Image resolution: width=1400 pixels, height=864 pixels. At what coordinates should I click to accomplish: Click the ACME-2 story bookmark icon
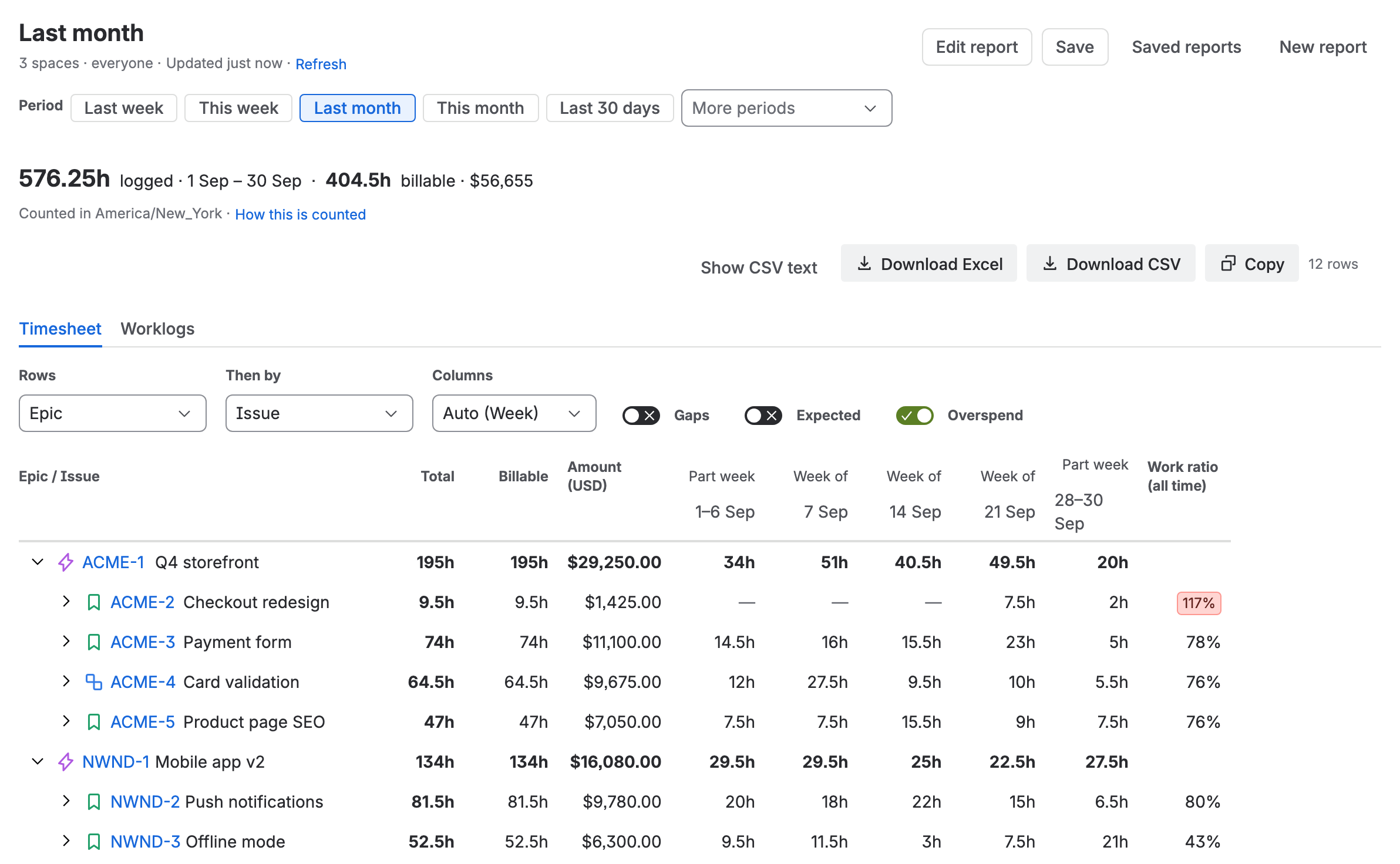(x=94, y=602)
